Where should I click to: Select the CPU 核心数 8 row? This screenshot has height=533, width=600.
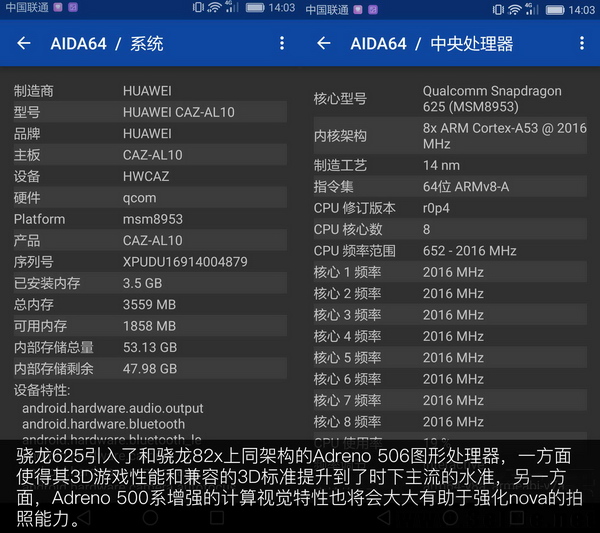[x=450, y=230]
